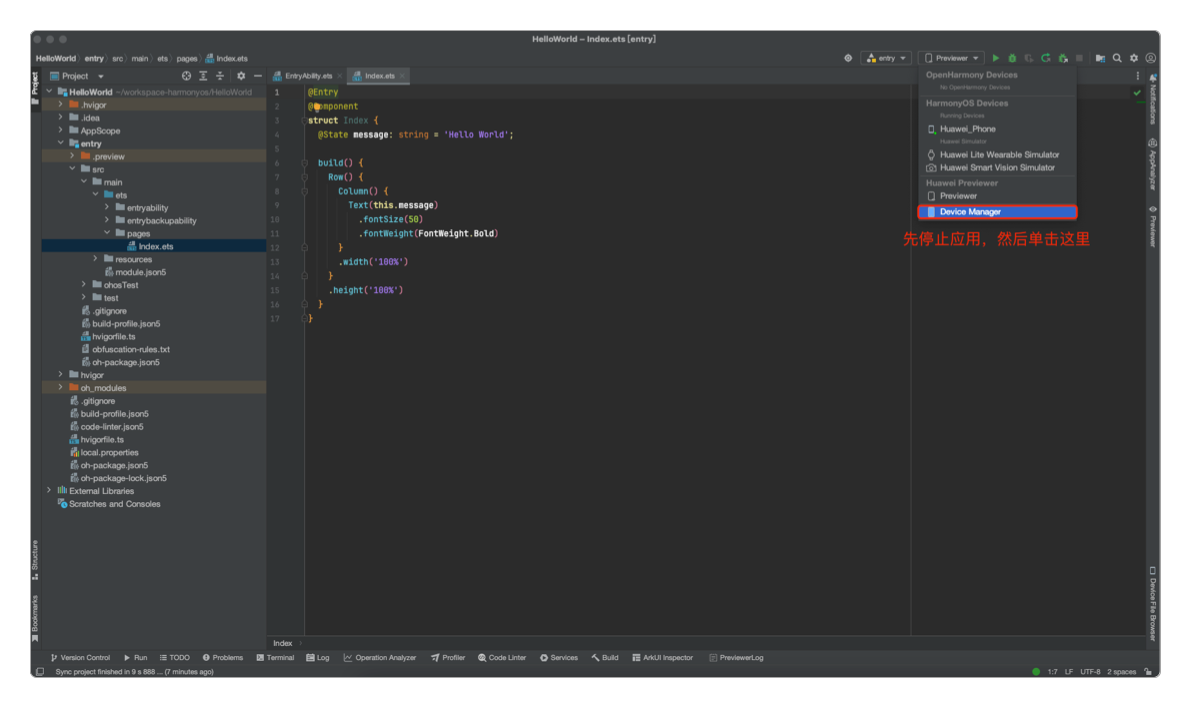Open the ArkUI Inspector tool window
Image resolution: width=1191 pixels, height=708 pixels.
click(662, 658)
